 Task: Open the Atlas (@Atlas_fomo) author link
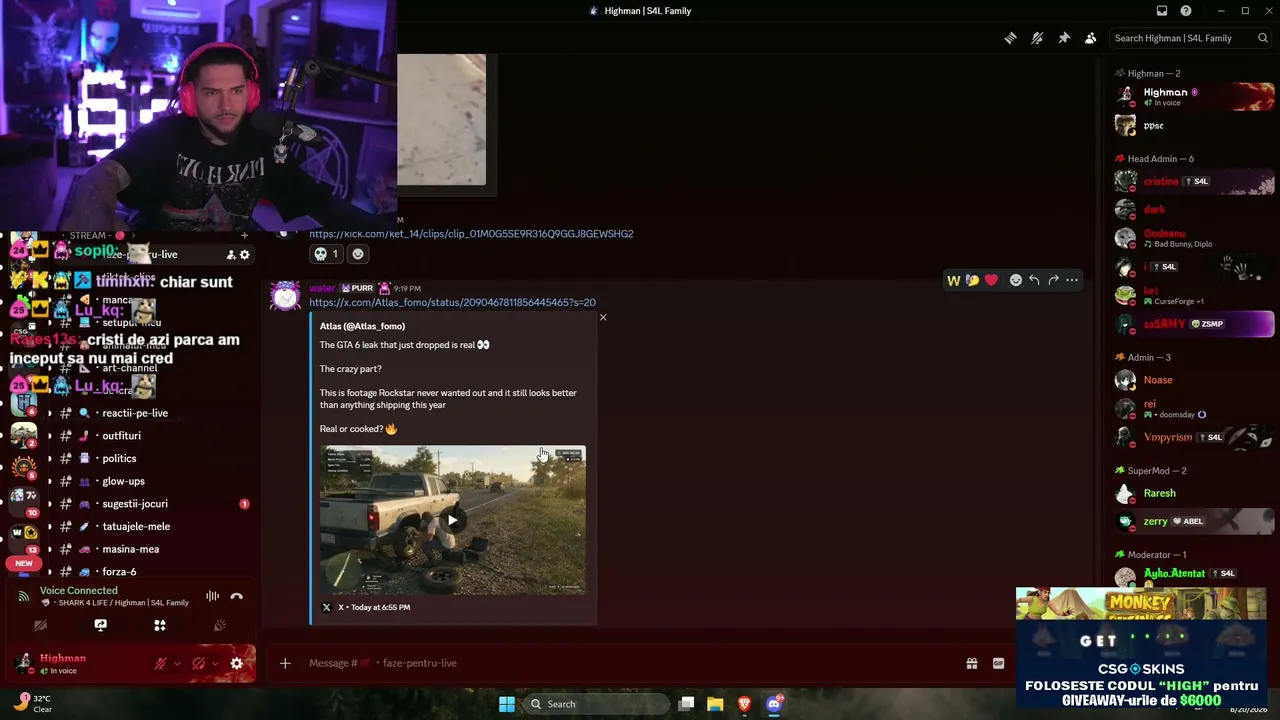pyautogui.click(x=362, y=326)
